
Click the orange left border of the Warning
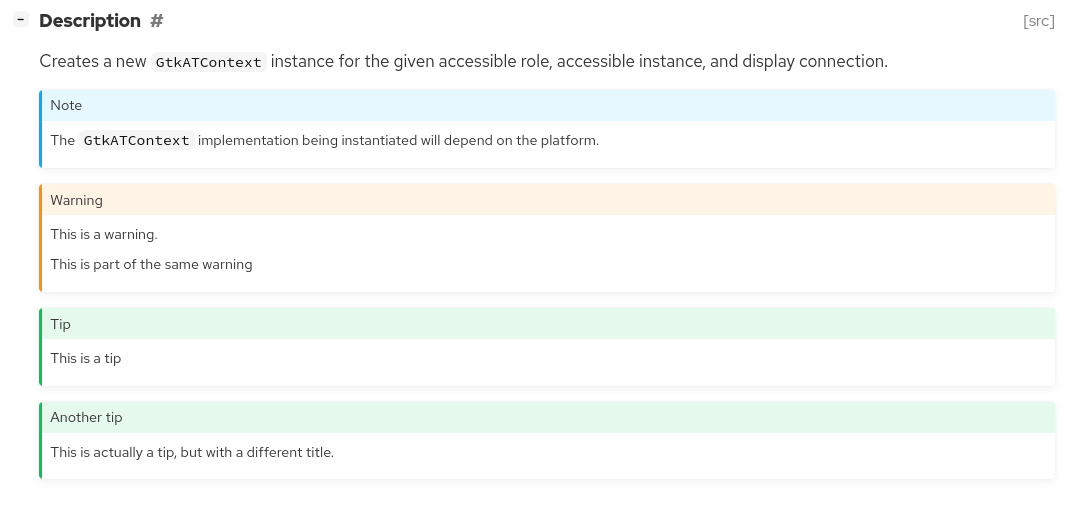(x=41, y=237)
